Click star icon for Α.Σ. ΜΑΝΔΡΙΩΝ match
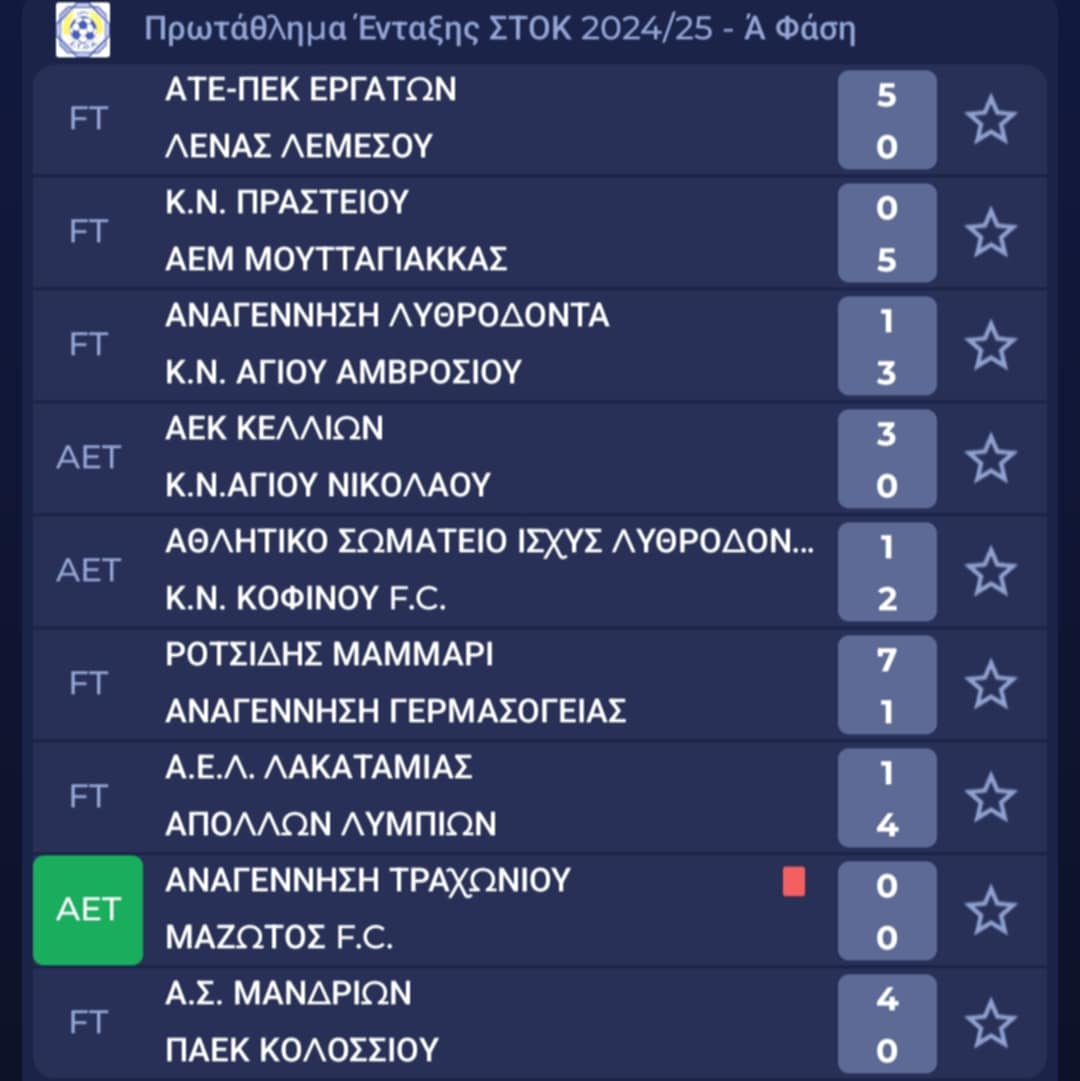 click(990, 1024)
